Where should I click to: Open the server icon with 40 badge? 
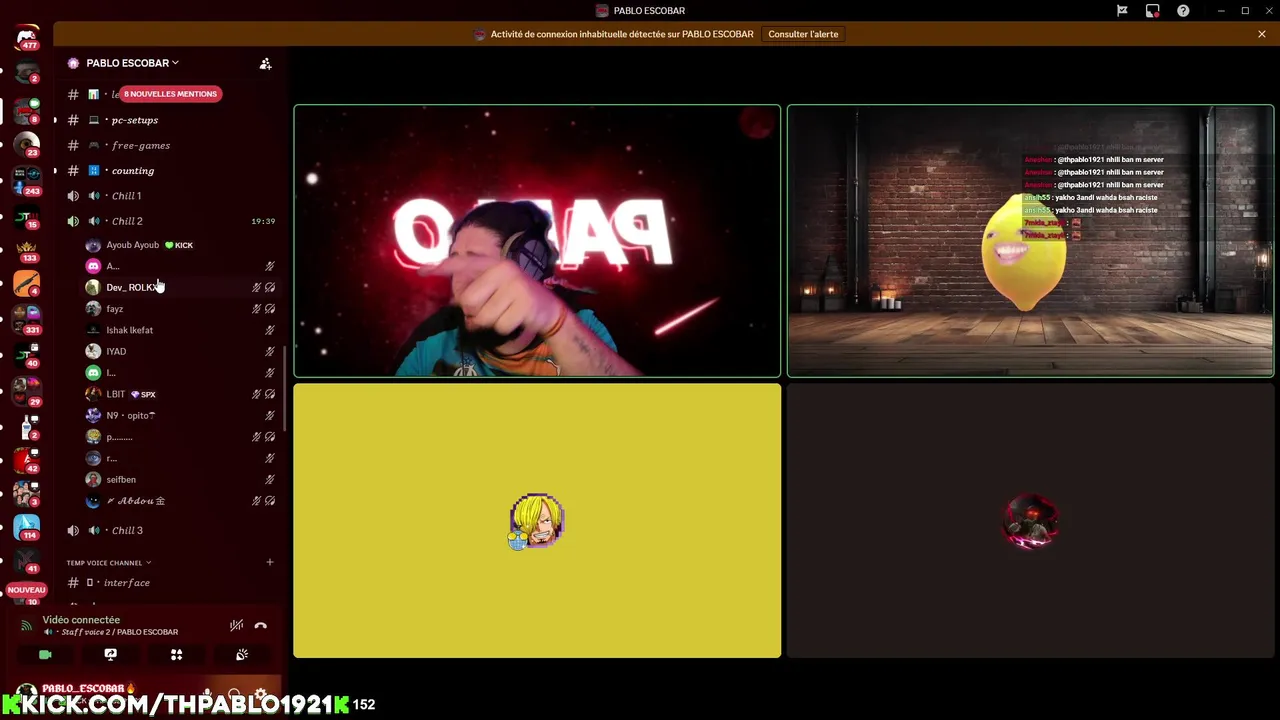[27, 355]
